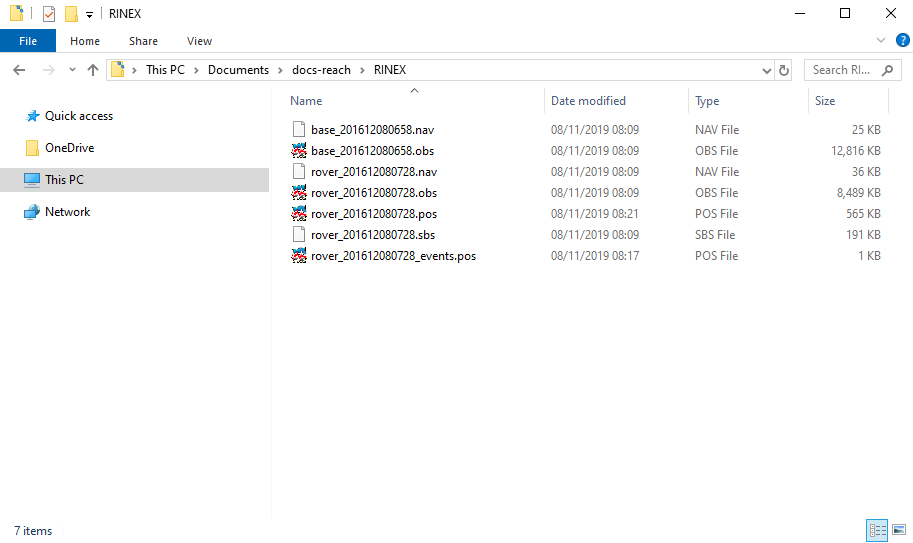
Task: Sort by the Name column header
Action: [306, 101]
